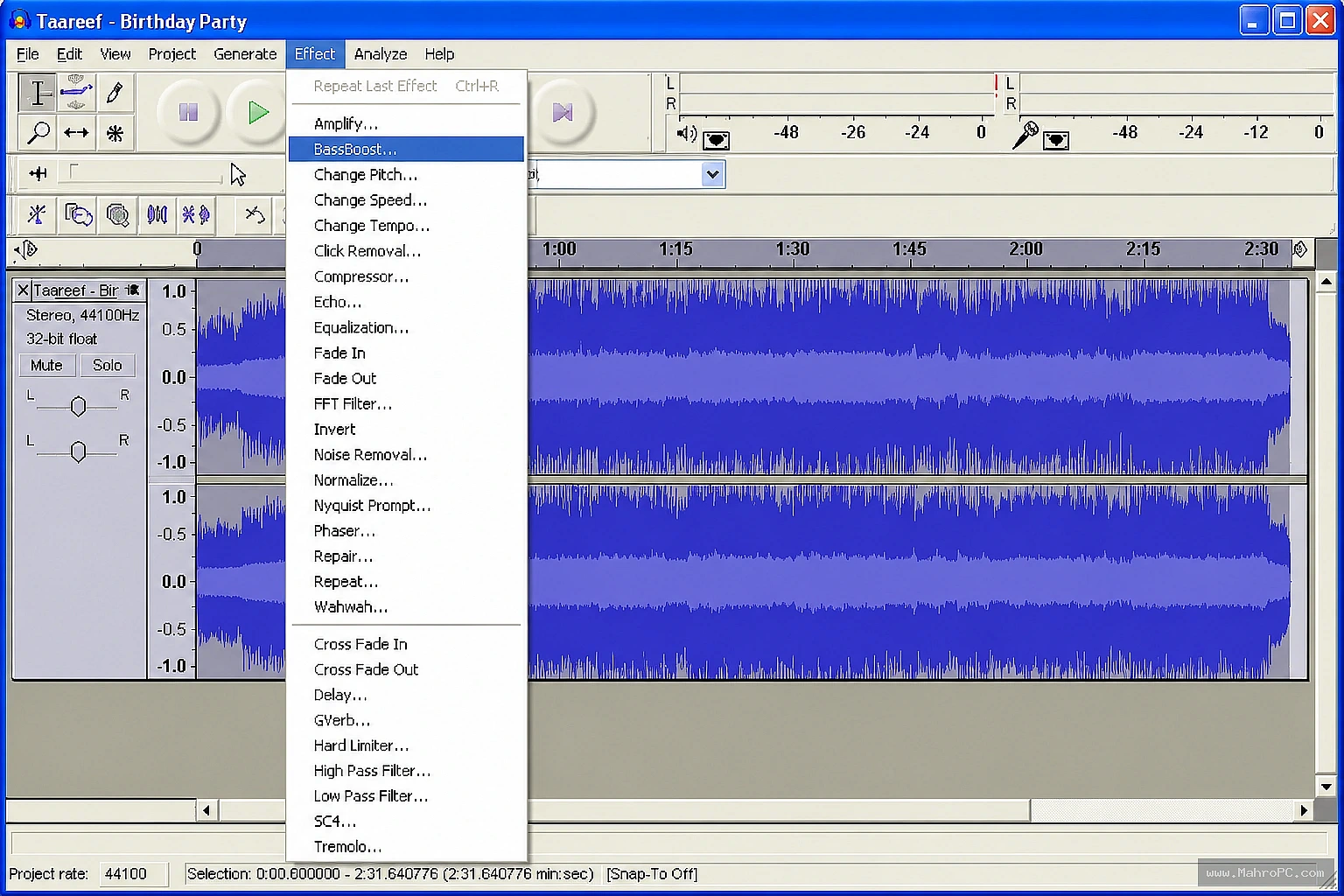Choose Change Tempo... effect
This screenshot has width=1344, height=896.
tap(406, 225)
